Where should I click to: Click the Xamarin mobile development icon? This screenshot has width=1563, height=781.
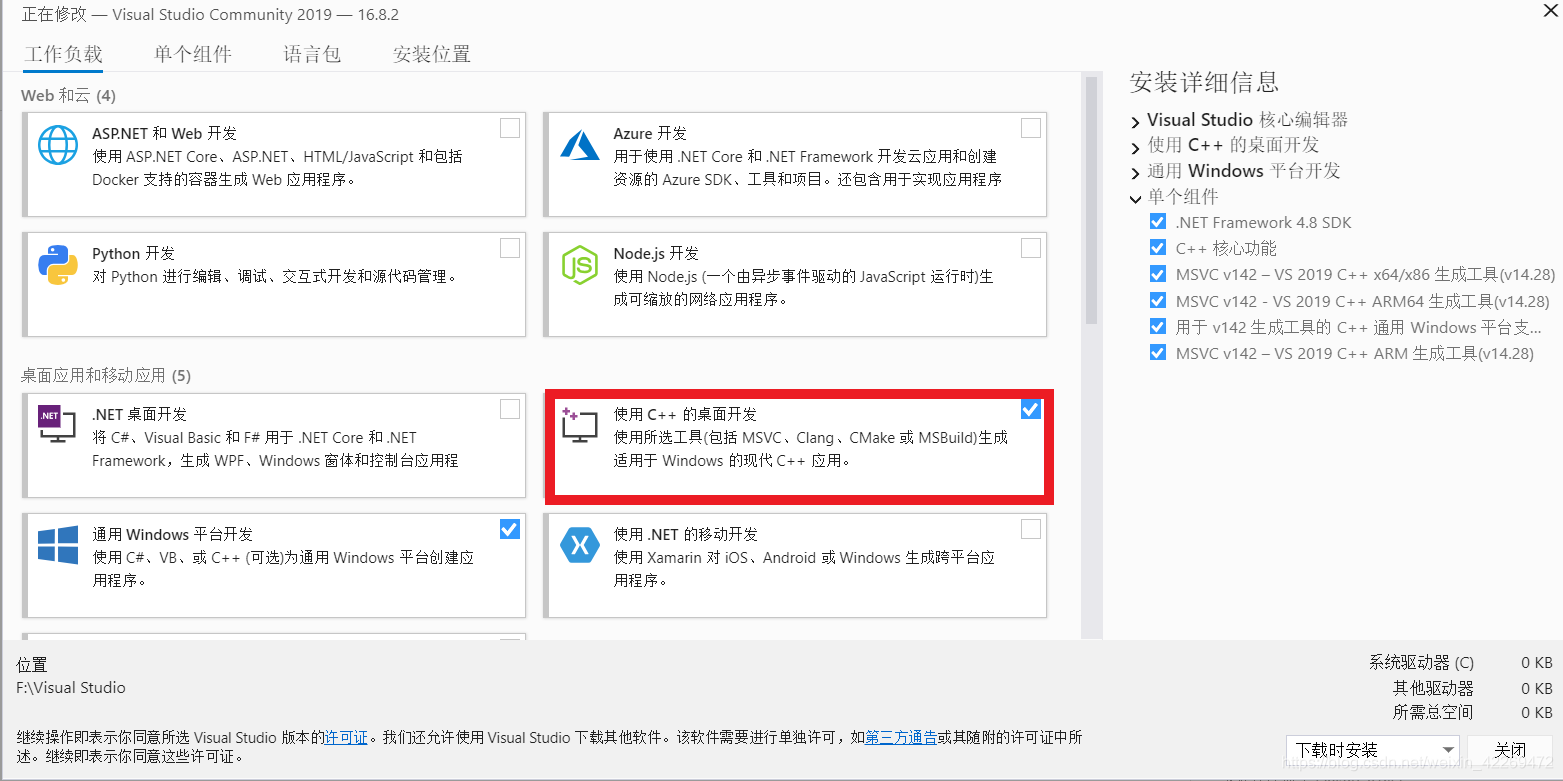(580, 546)
